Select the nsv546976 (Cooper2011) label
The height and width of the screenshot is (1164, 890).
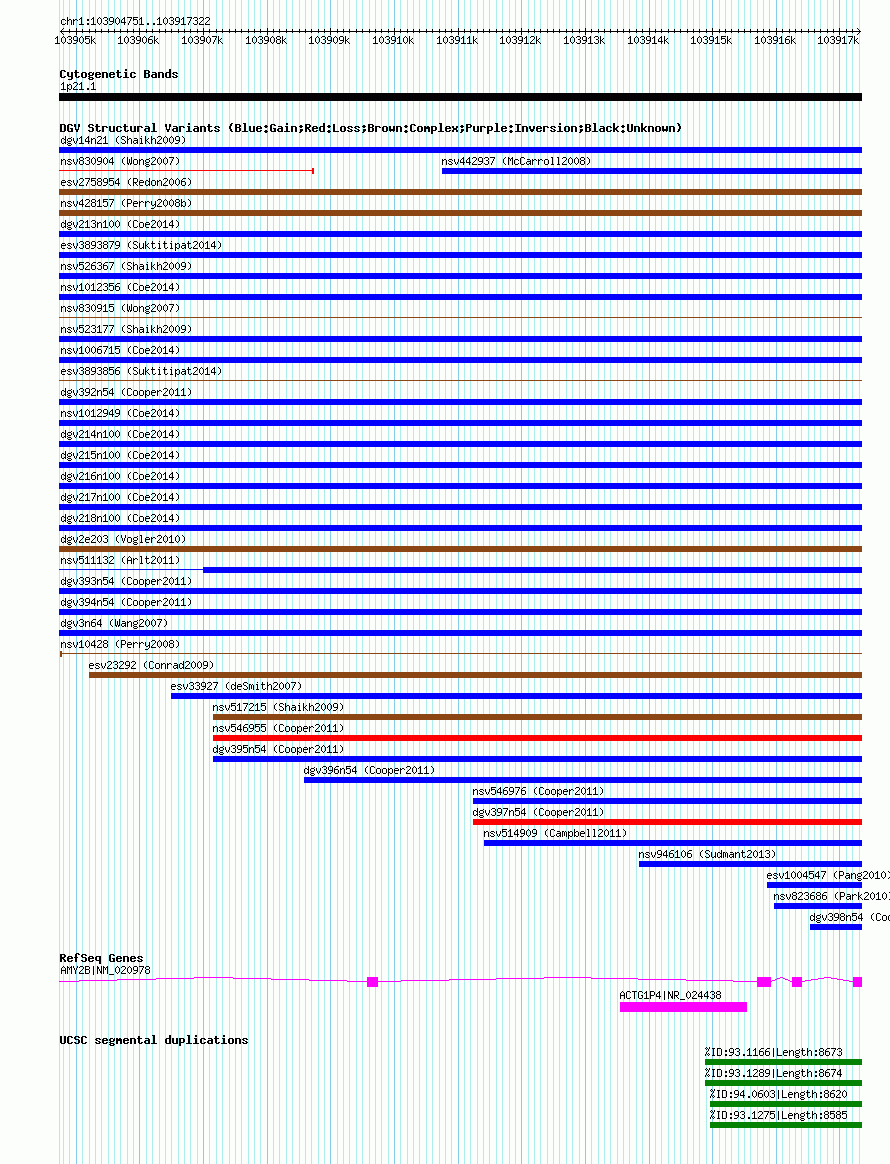pyautogui.click(x=538, y=791)
